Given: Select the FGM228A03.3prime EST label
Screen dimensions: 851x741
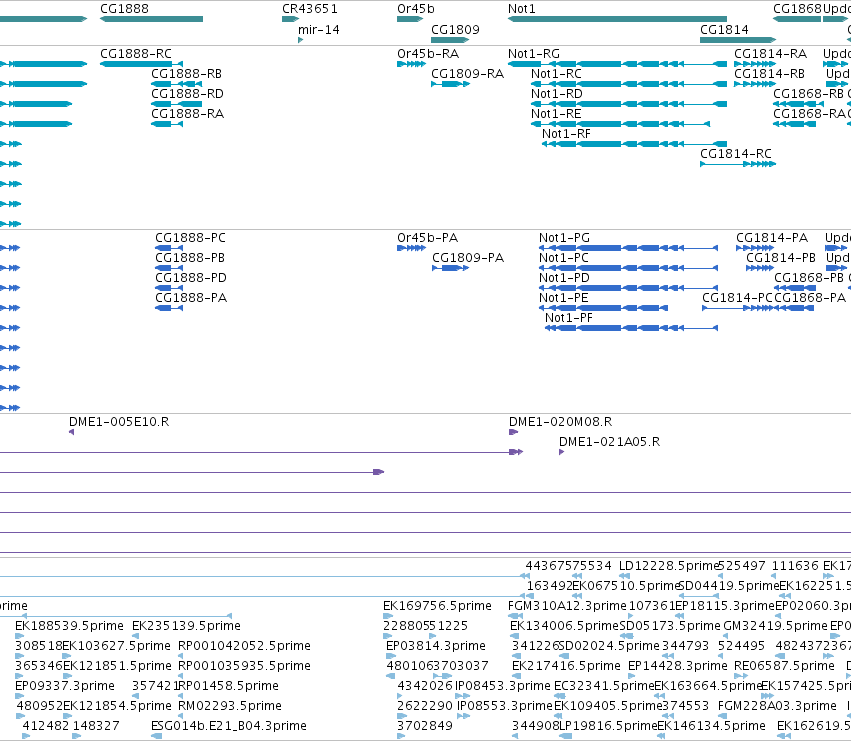Looking at the screenshot, I should pos(777,706).
